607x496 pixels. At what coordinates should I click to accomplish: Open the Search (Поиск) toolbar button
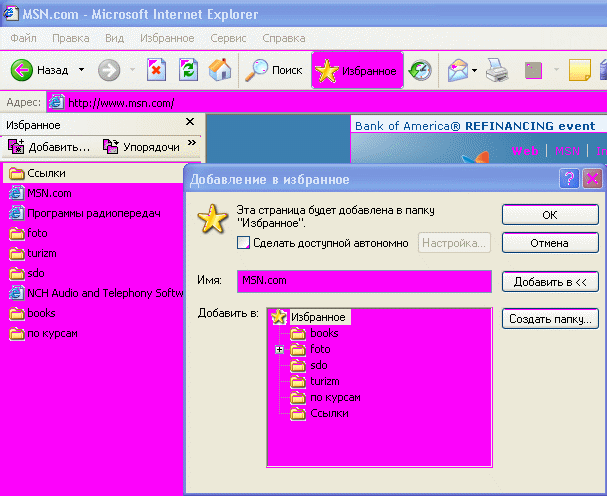(276, 70)
